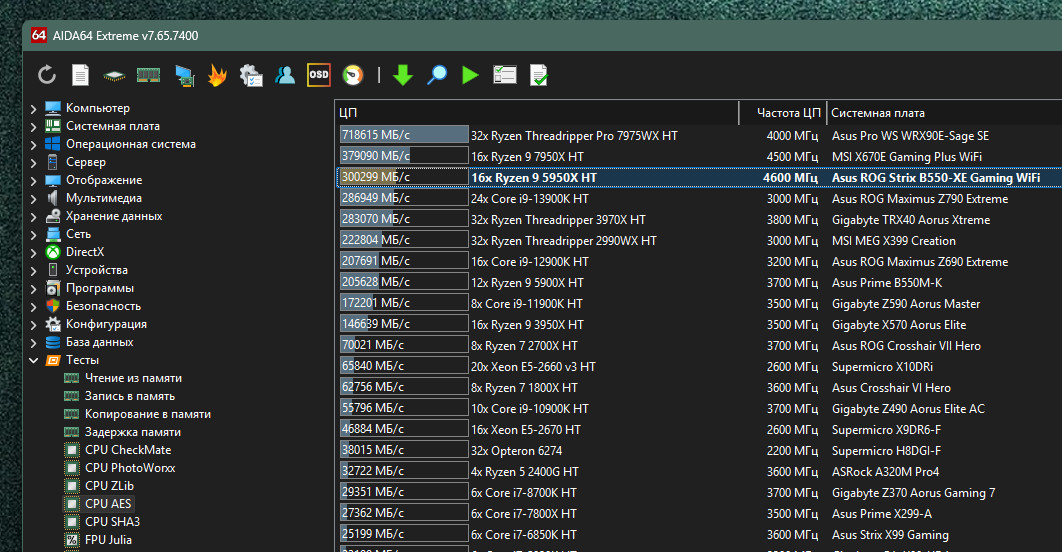This screenshot has height=552, width=1062.
Task: Start benchmark with green play icon
Action: click(470, 75)
